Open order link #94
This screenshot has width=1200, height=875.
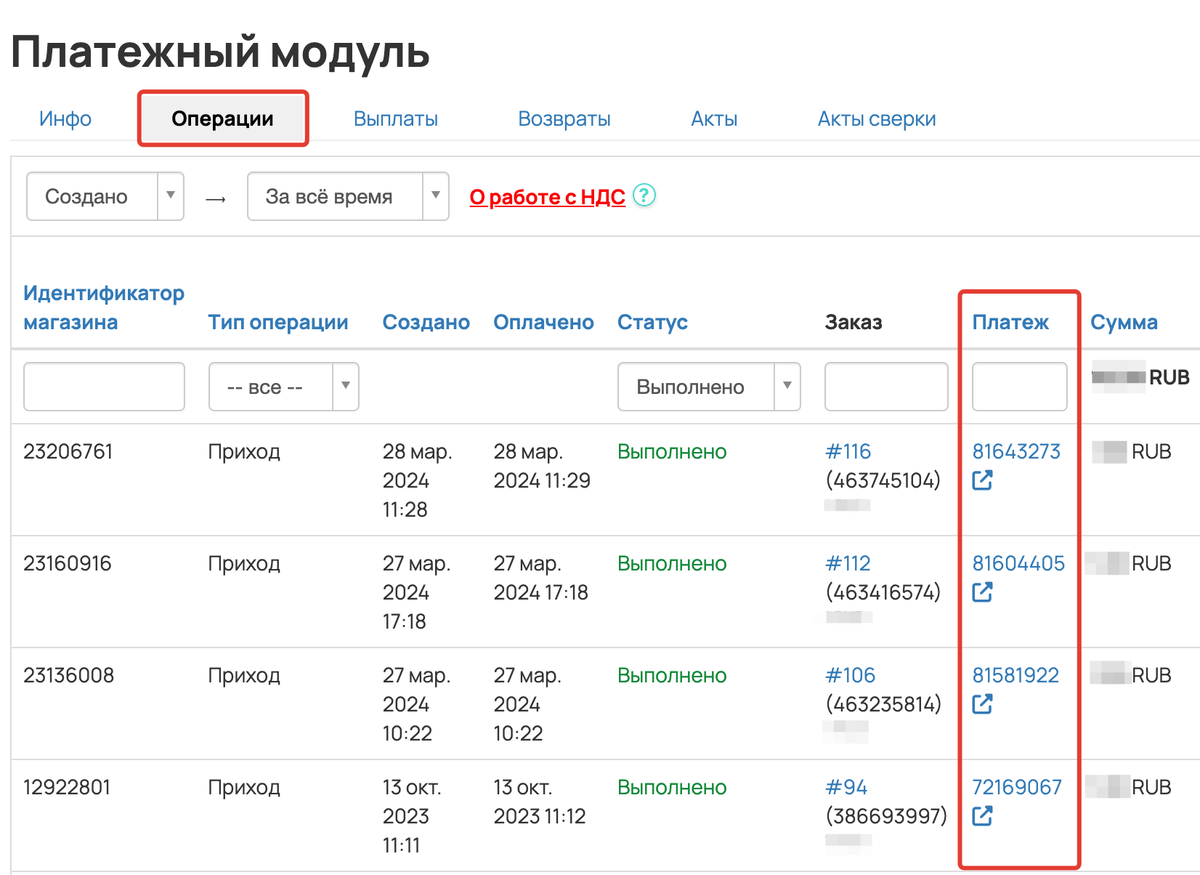point(845,787)
